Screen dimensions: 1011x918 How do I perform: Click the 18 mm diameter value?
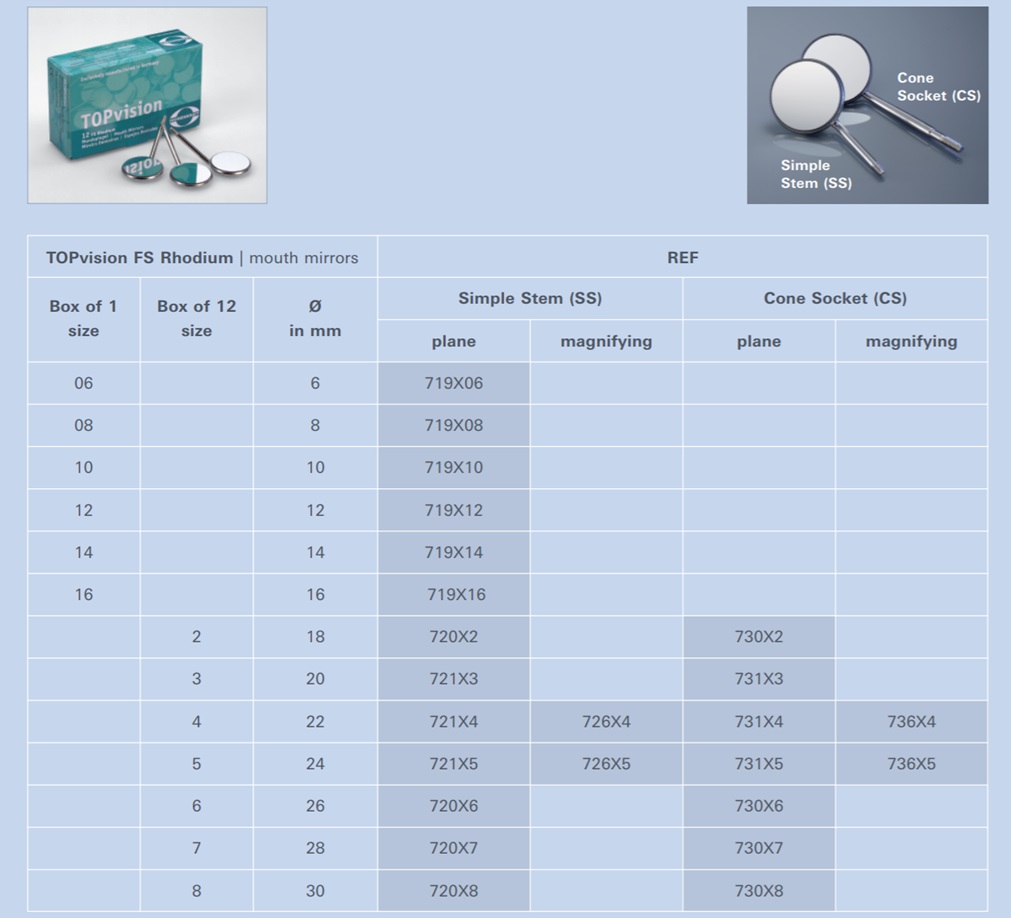coord(315,637)
